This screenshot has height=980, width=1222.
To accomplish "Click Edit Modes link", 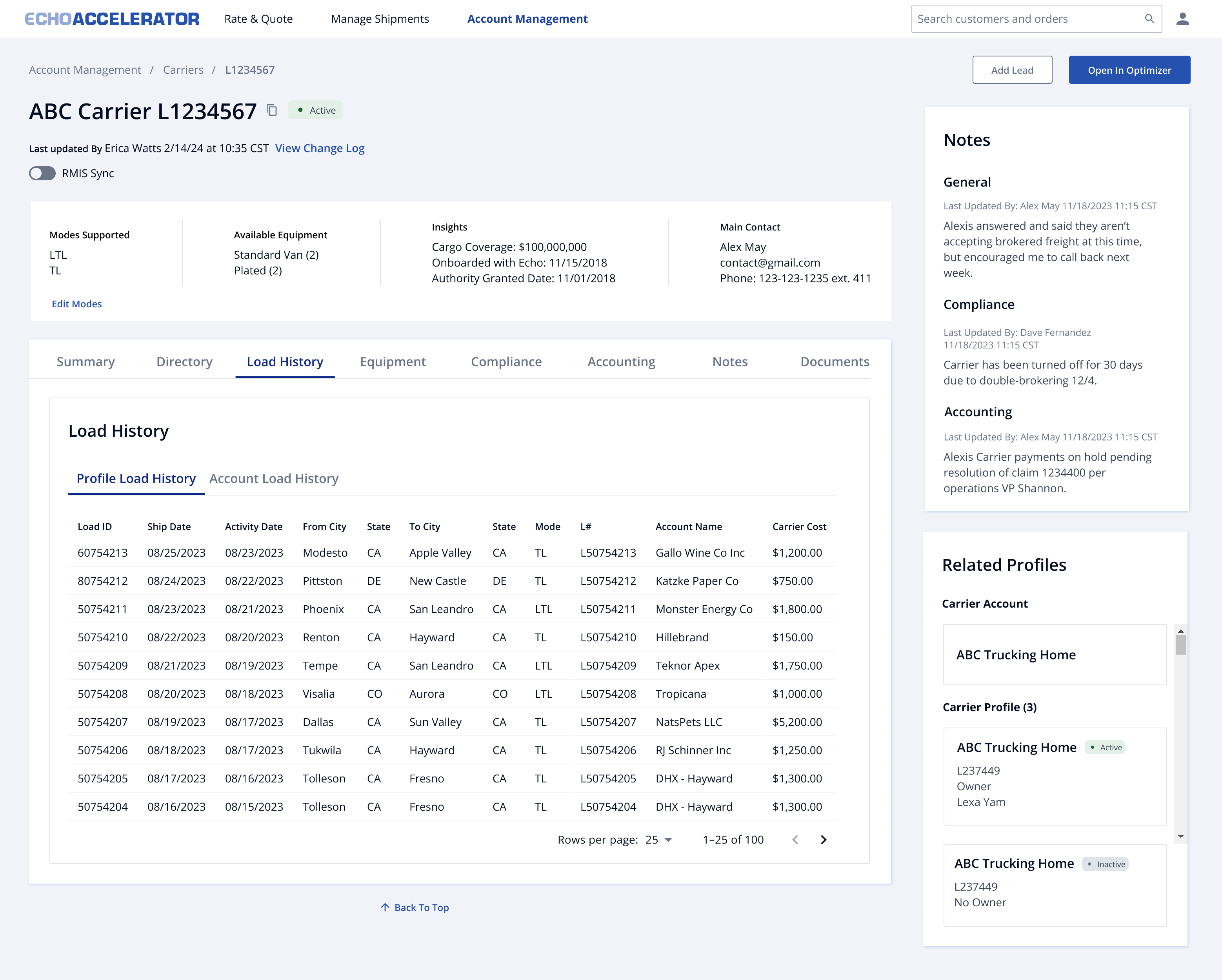I will tap(76, 304).
